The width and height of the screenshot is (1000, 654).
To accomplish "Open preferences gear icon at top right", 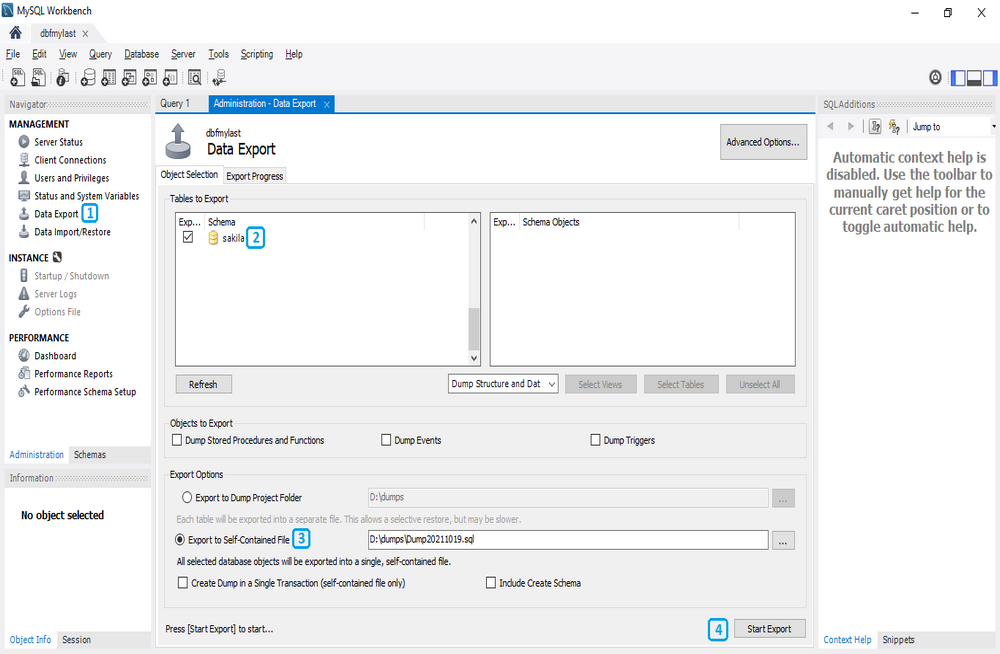I will click(x=935, y=78).
